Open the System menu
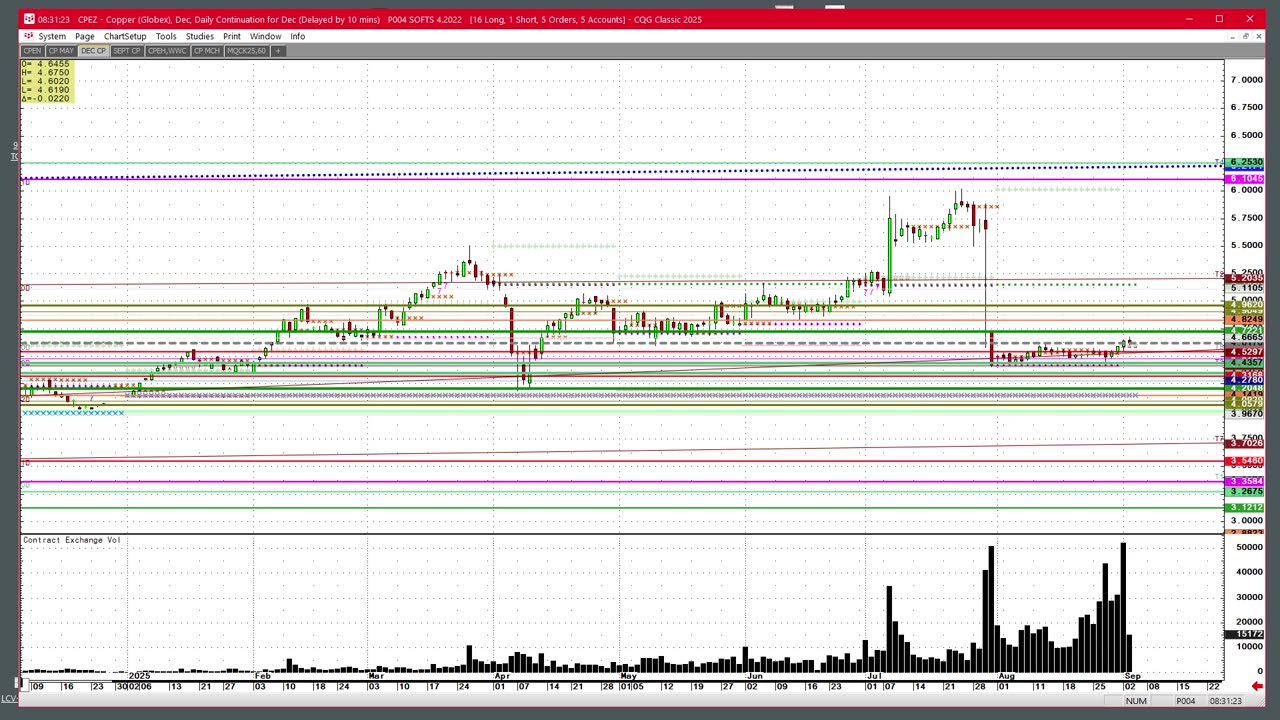This screenshot has width=1280, height=720. pyautogui.click(x=52, y=36)
